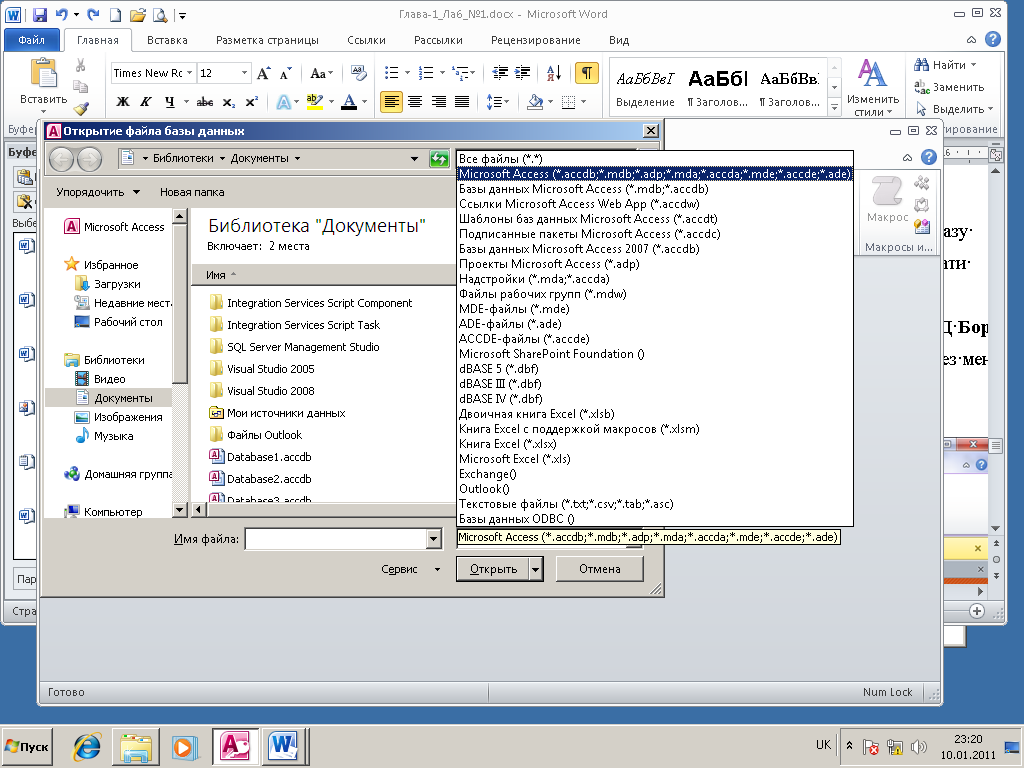Image resolution: width=1024 pixels, height=768 pixels.
Task: Click the increase indent icon
Action: [x=522, y=72]
